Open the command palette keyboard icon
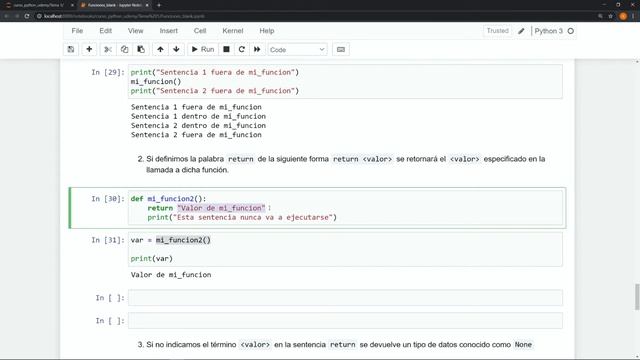The image size is (640, 360). [341, 49]
